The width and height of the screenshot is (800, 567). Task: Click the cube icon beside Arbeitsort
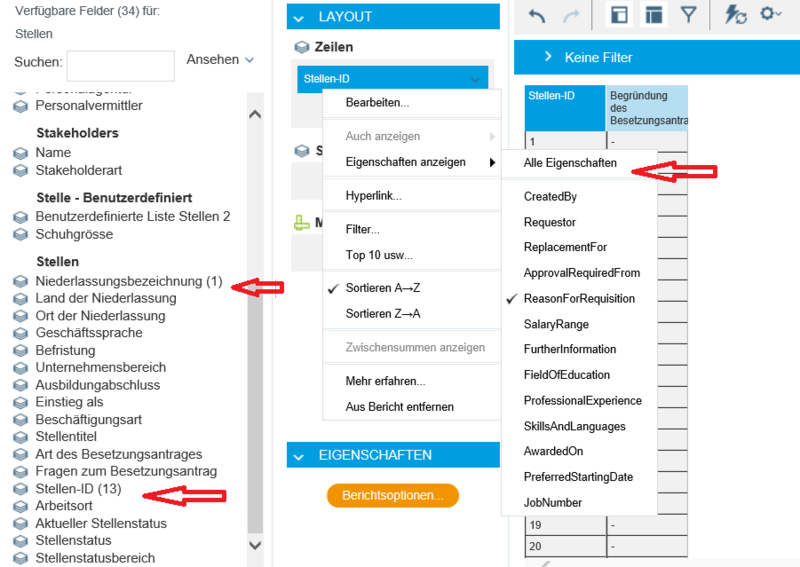point(20,506)
